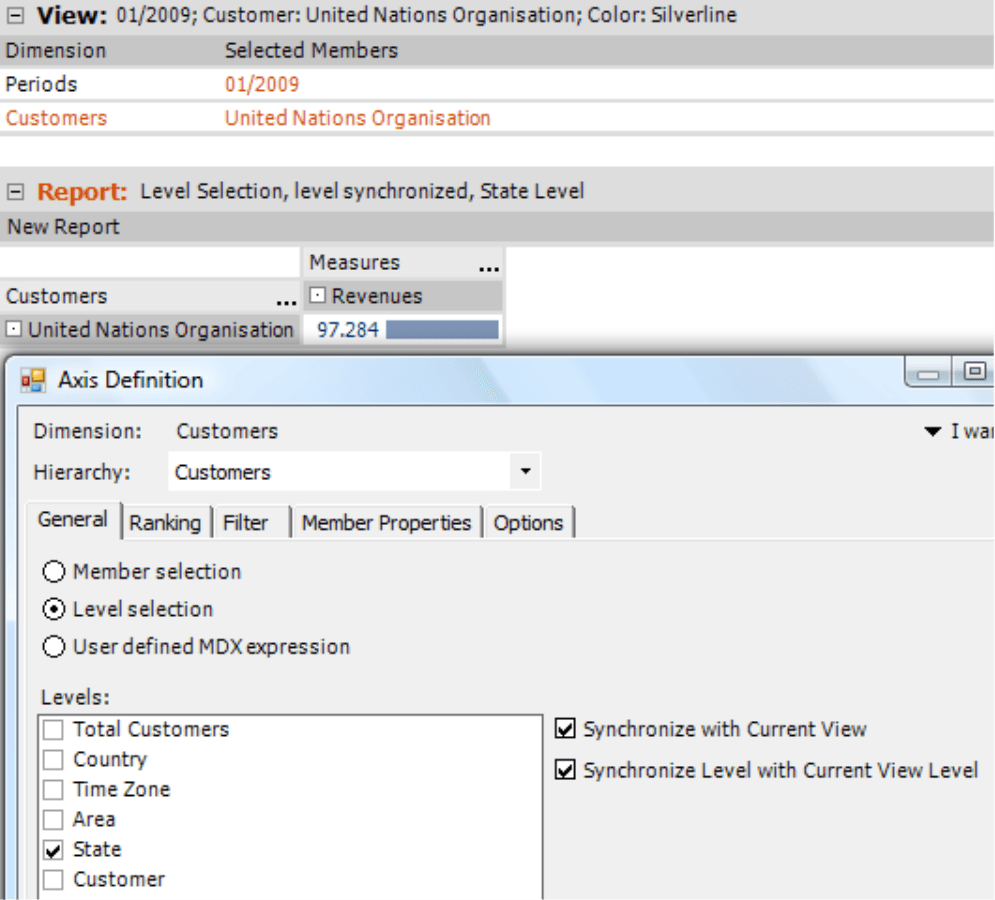Click the 01/2009 Periods member link

click(261, 84)
